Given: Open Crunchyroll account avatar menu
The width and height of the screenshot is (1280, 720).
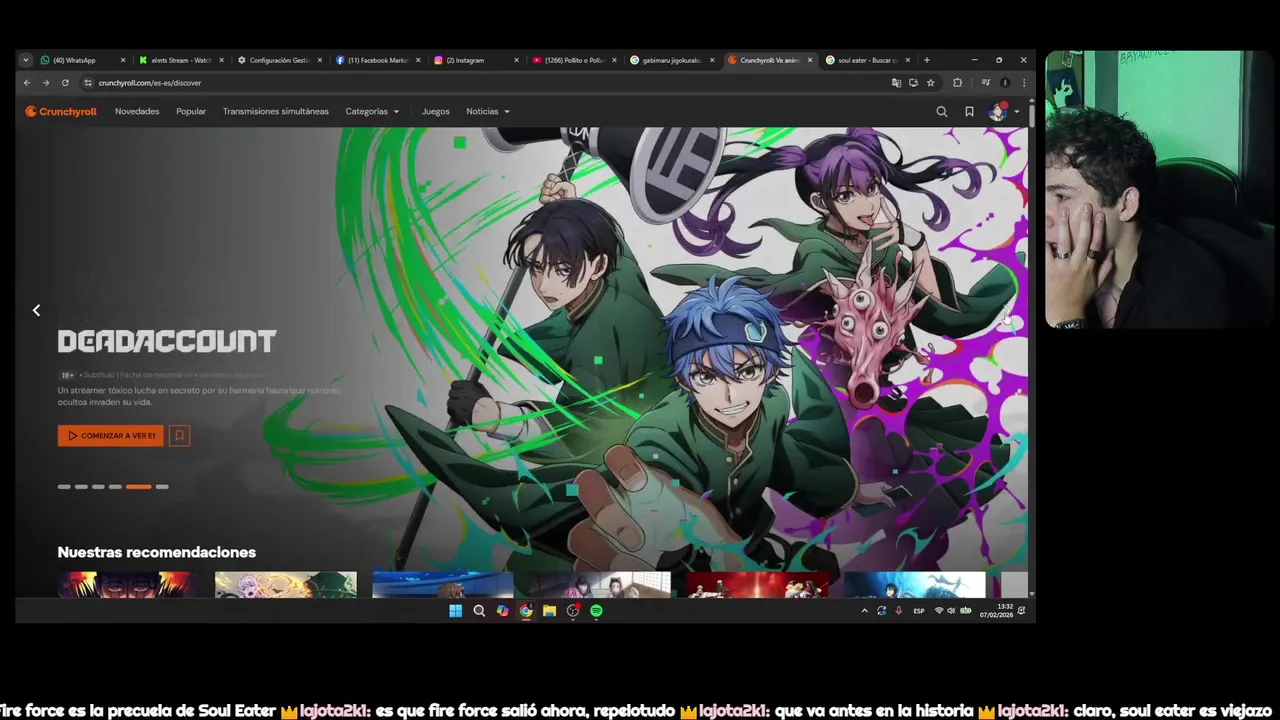Looking at the screenshot, I should tap(1003, 111).
